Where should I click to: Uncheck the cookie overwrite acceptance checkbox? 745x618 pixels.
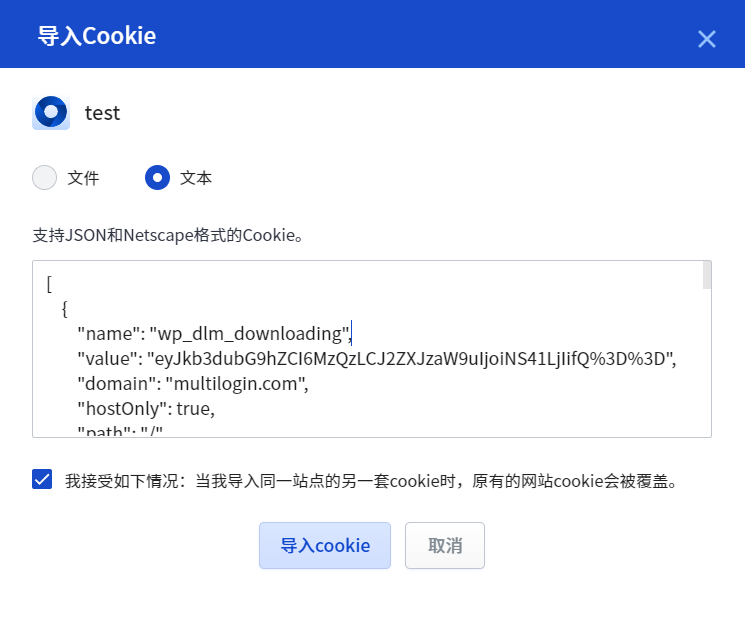click(42, 479)
